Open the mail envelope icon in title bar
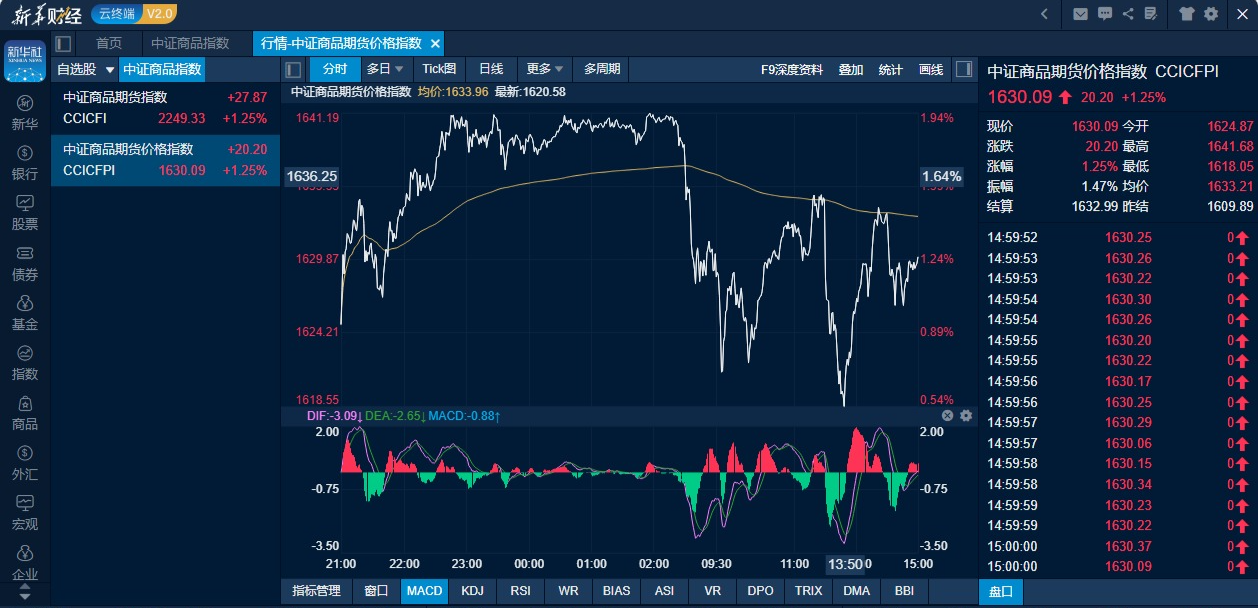Screen dimensions: 1258x608 pyautogui.click(x=1080, y=14)
